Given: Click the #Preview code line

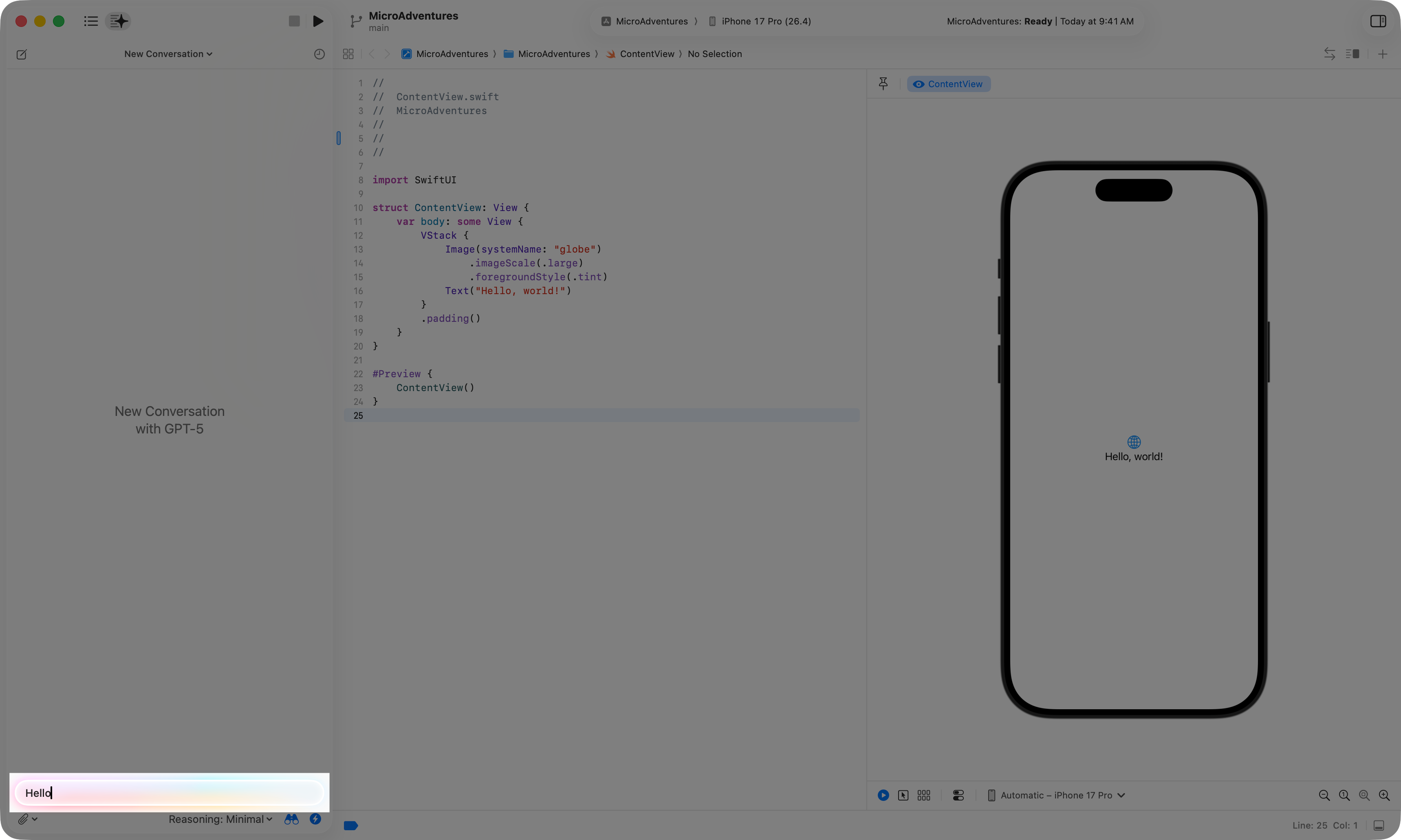Looking at the screenshot, I should 403,374.
